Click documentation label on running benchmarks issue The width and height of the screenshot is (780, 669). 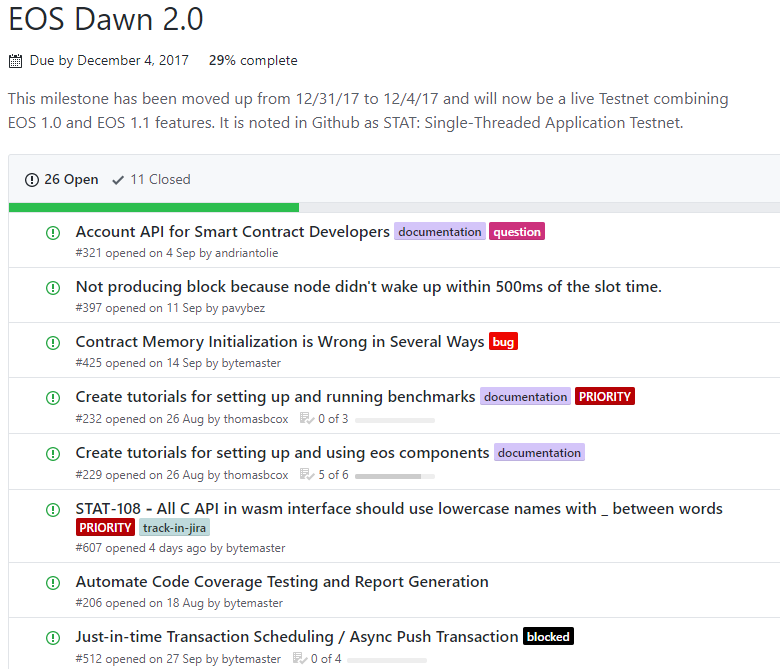click(x=525, y=396)
